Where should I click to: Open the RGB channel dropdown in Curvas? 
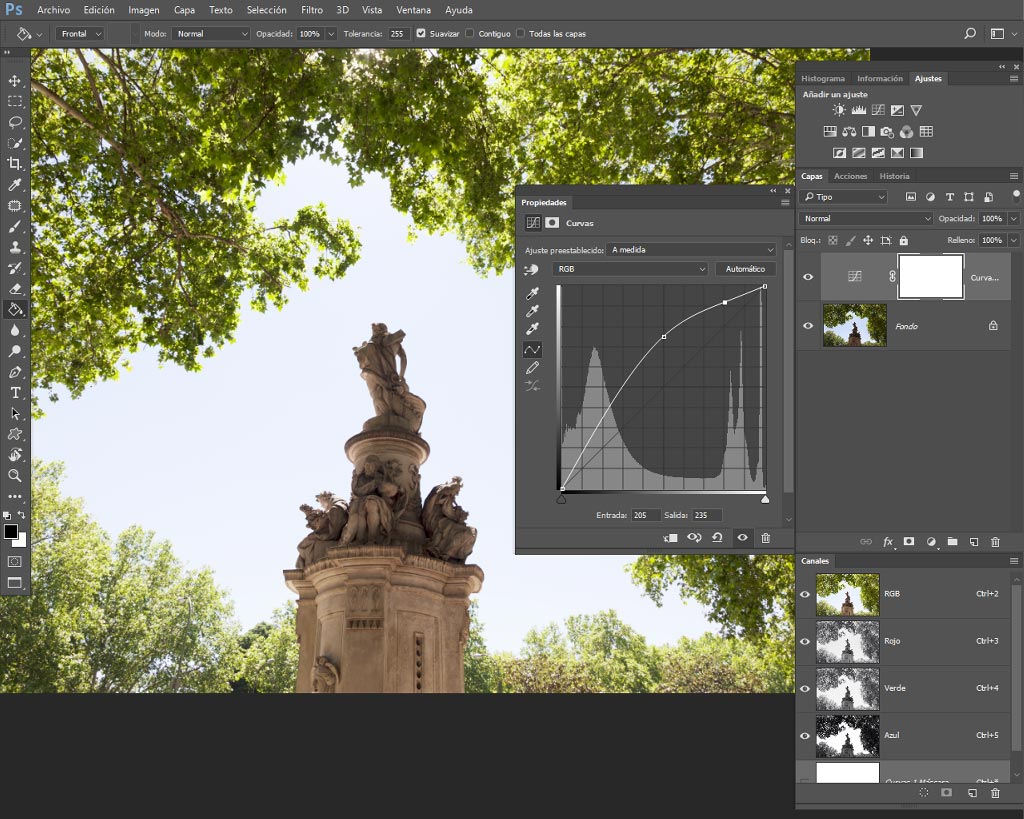tap(630, 268)
